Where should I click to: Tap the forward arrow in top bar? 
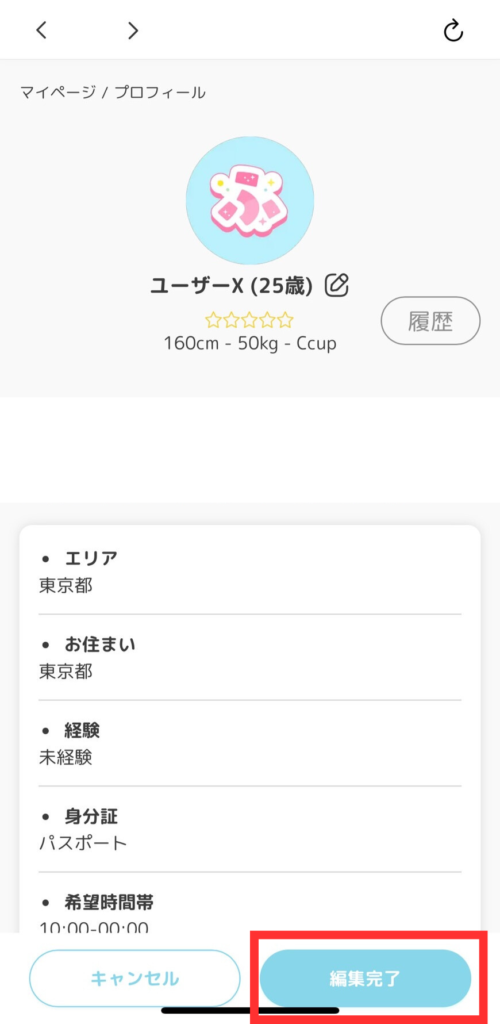133,30
